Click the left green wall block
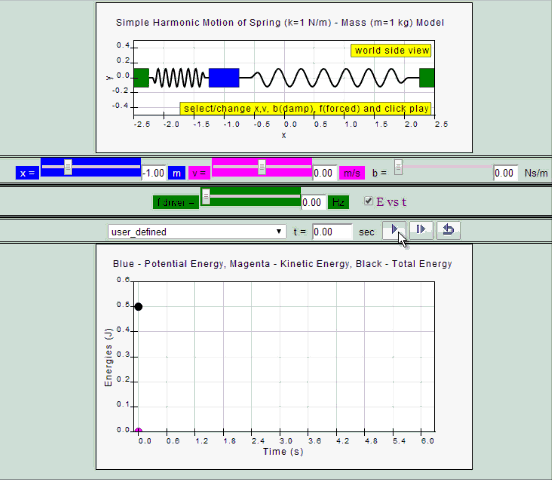552x480 pixels. (141, 78)
